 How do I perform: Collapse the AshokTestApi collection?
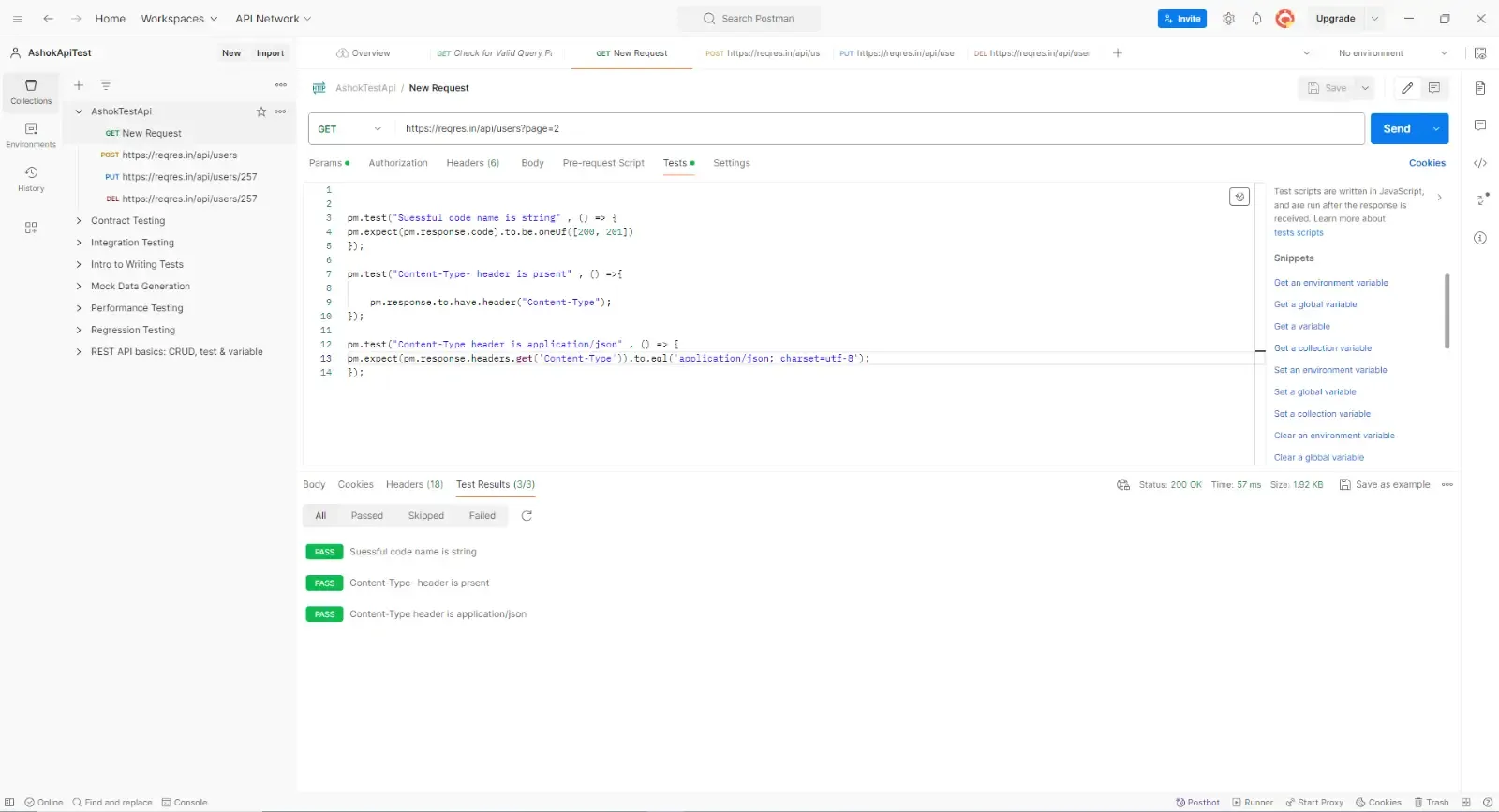point(79,111)
